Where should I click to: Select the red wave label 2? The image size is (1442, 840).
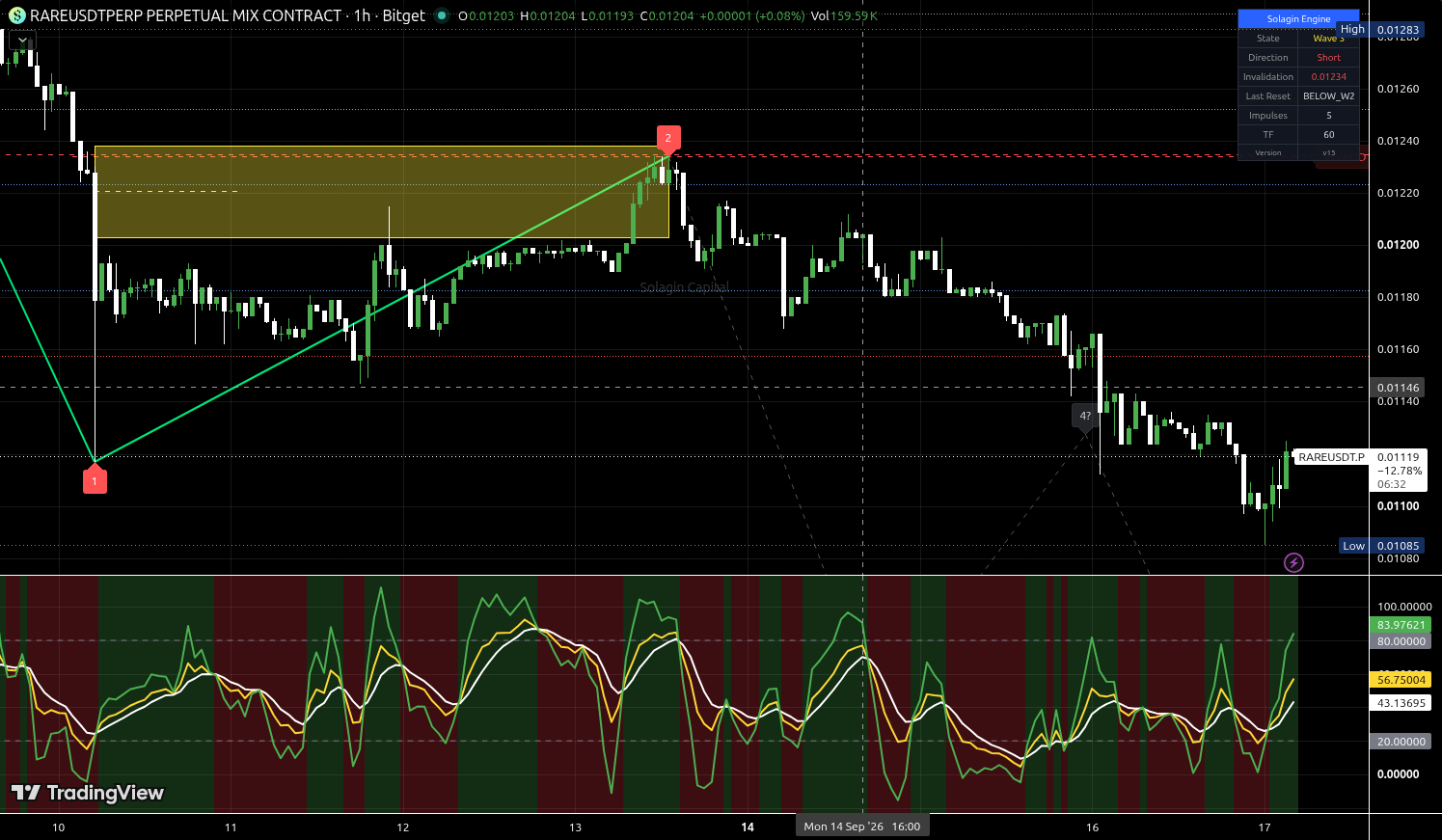[668, 139]
